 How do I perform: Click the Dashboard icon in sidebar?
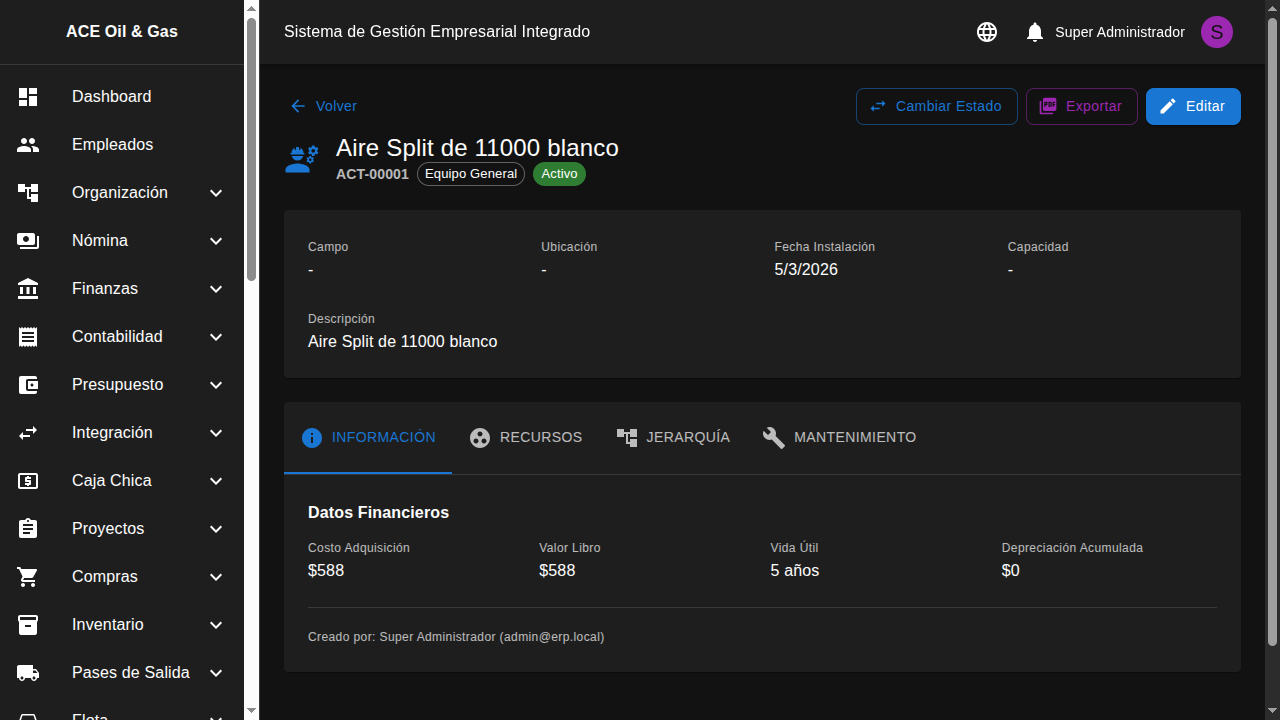pyautogui.click(x=28, y=97)
